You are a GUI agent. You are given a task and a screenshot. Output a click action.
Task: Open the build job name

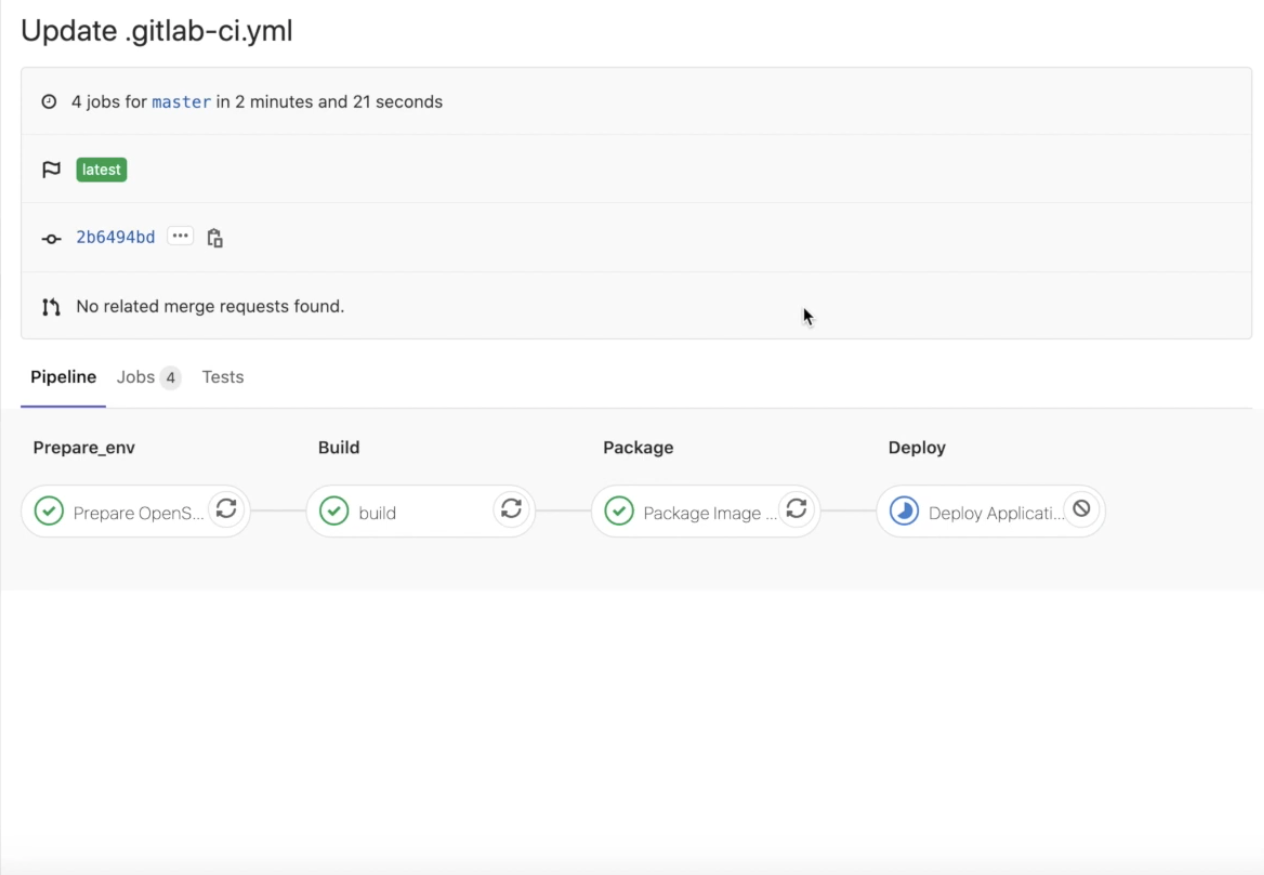pos(377,513)
